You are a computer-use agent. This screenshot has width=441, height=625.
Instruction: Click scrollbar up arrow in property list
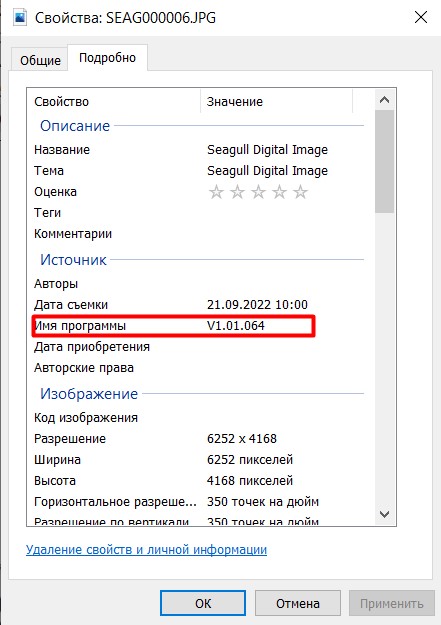click(384, 100)
